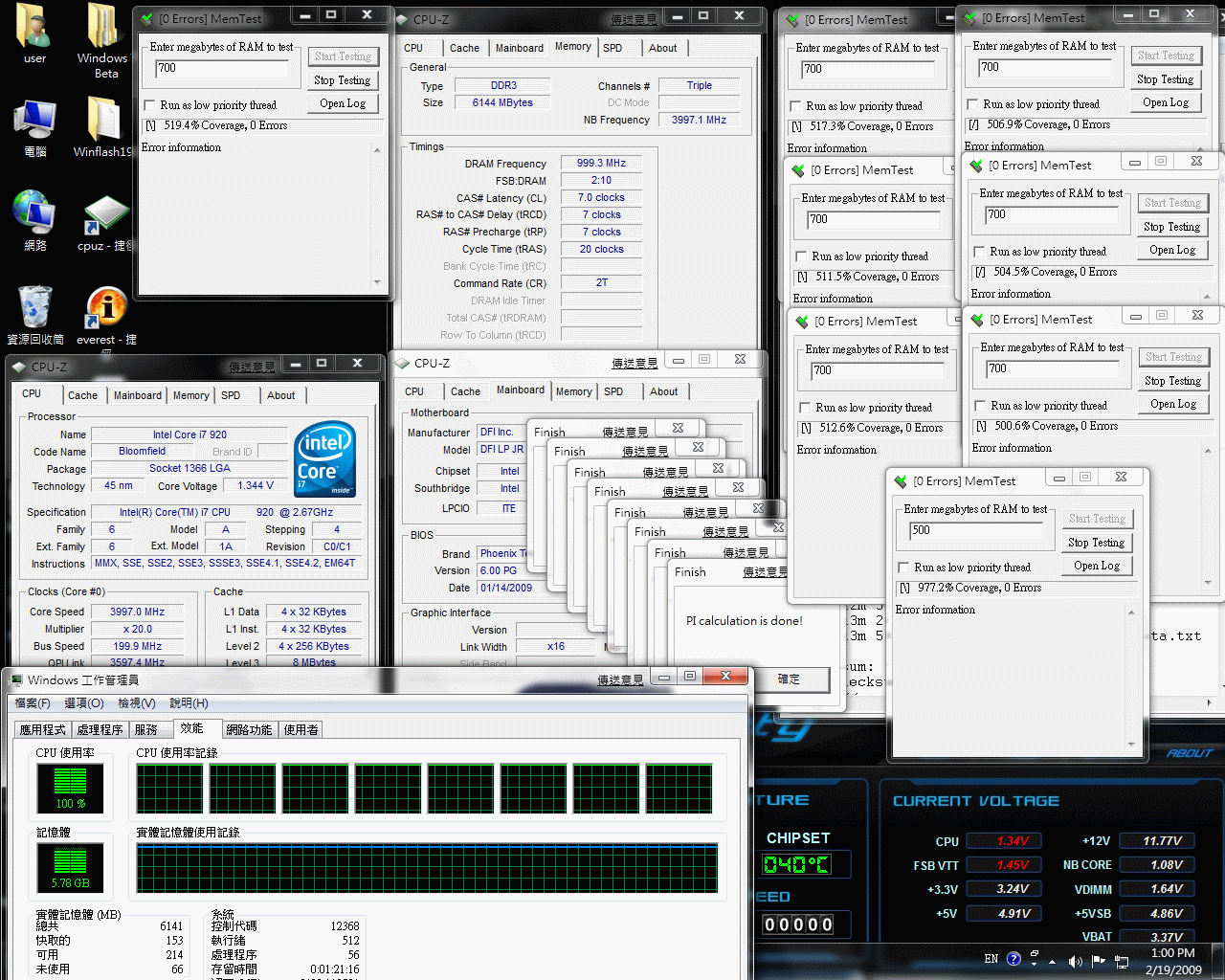Open 網路功能 tab in Task Manager
Viewport: 1225px width, 980px height.
[x=249, y=729]
